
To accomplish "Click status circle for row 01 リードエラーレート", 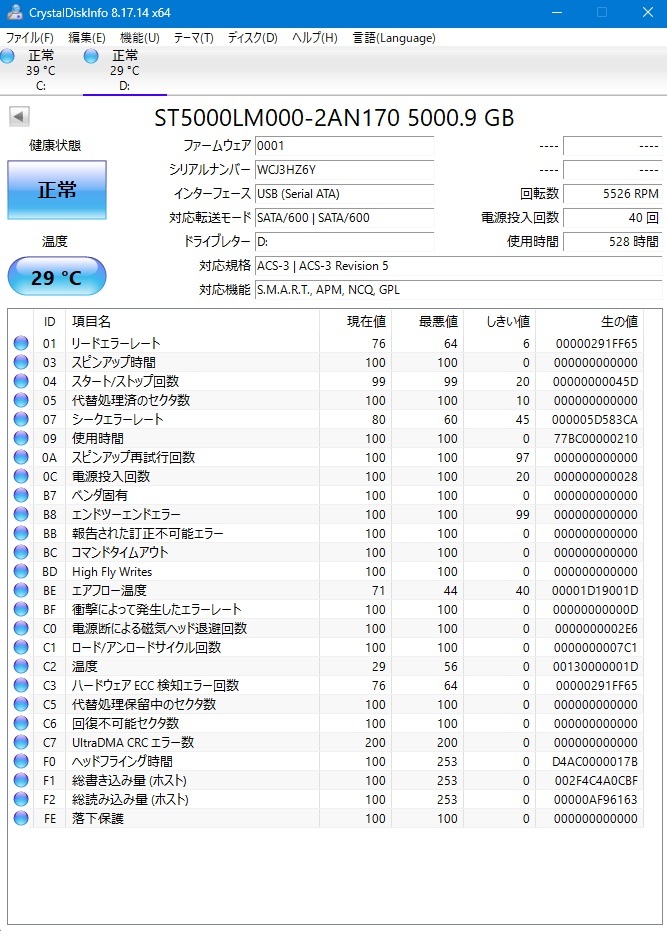I will click(21, 343).
